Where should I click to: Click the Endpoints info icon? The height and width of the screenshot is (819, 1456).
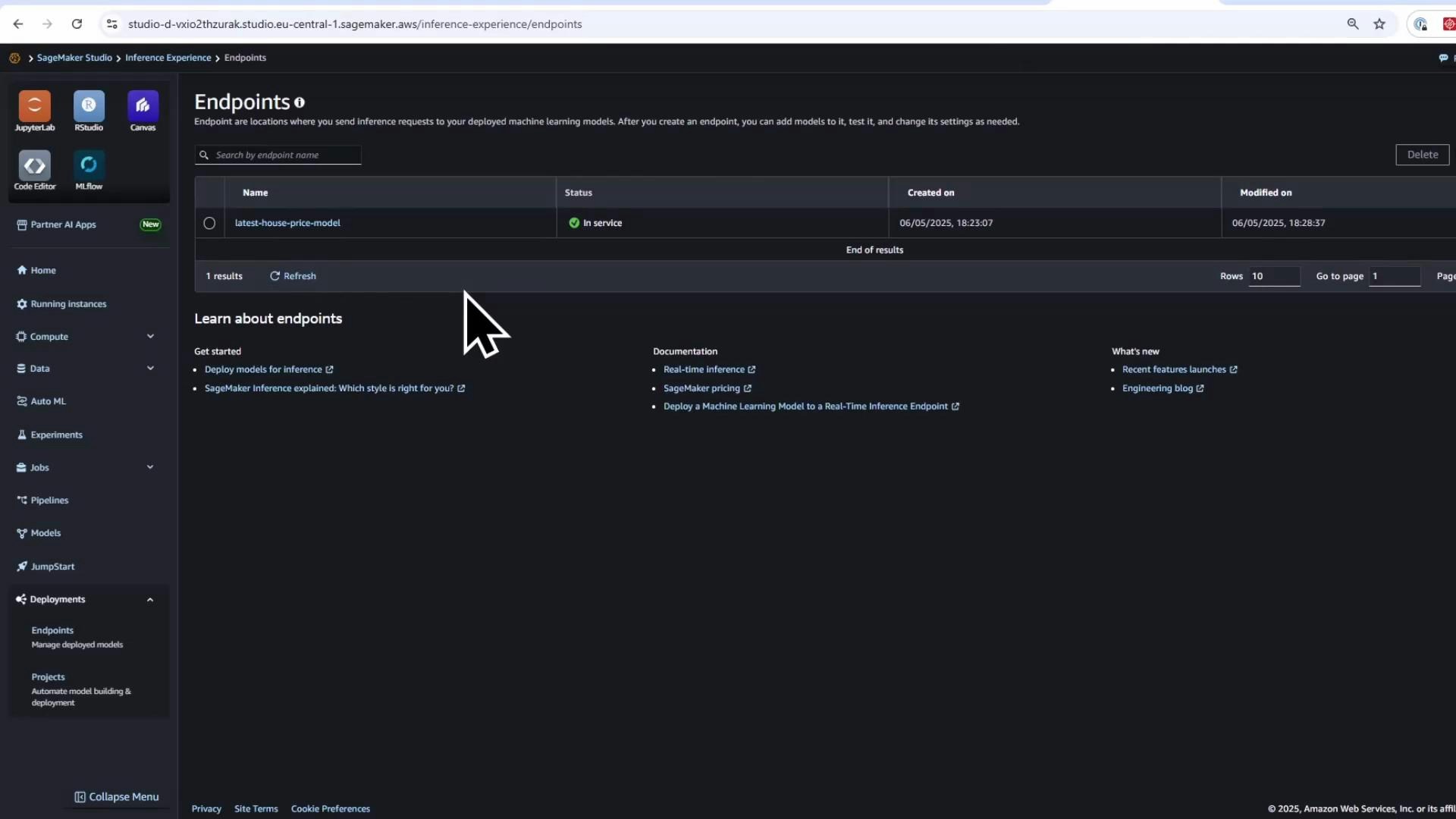300,102
